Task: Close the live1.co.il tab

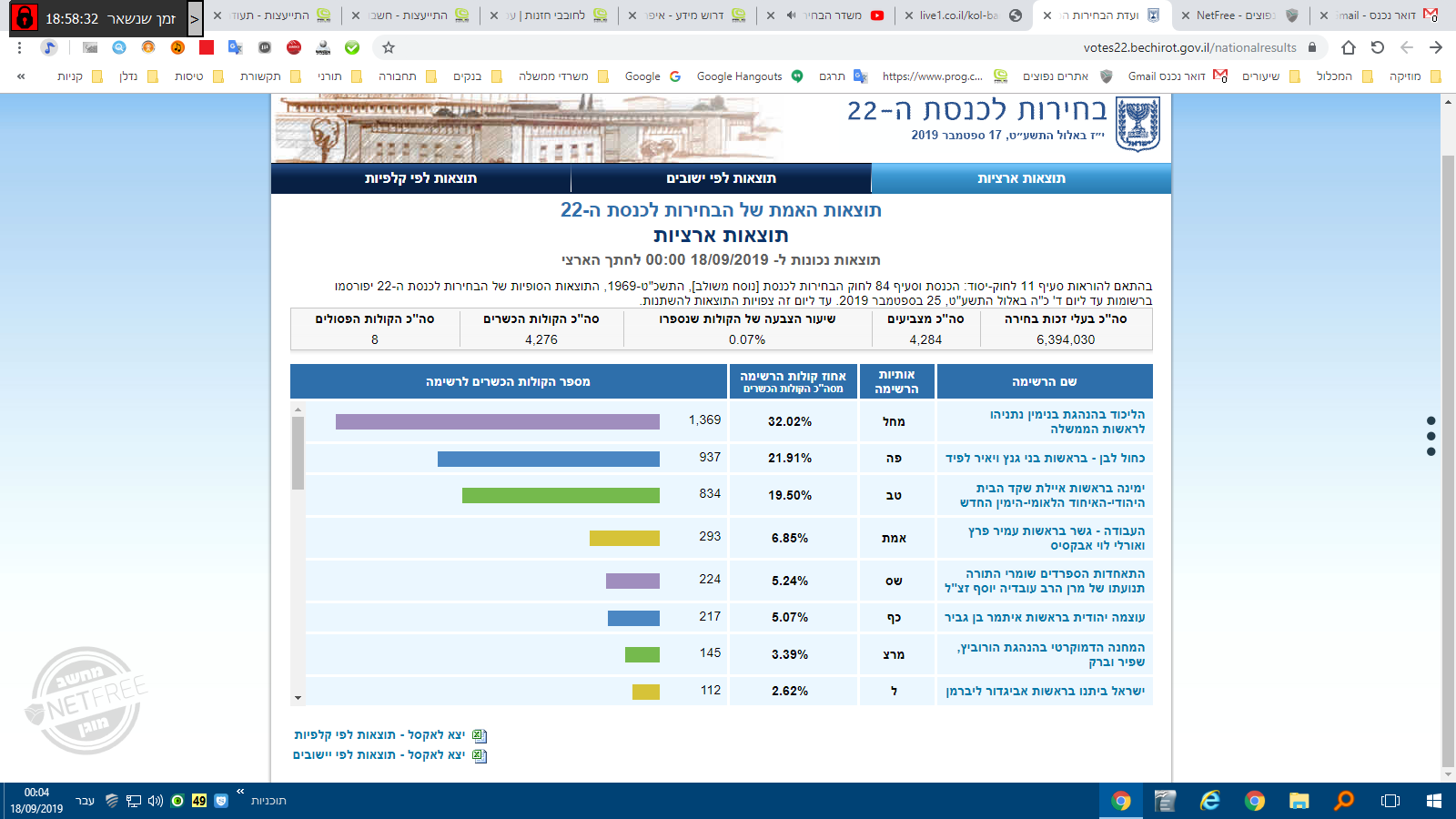Action: [x=909, y=15]
